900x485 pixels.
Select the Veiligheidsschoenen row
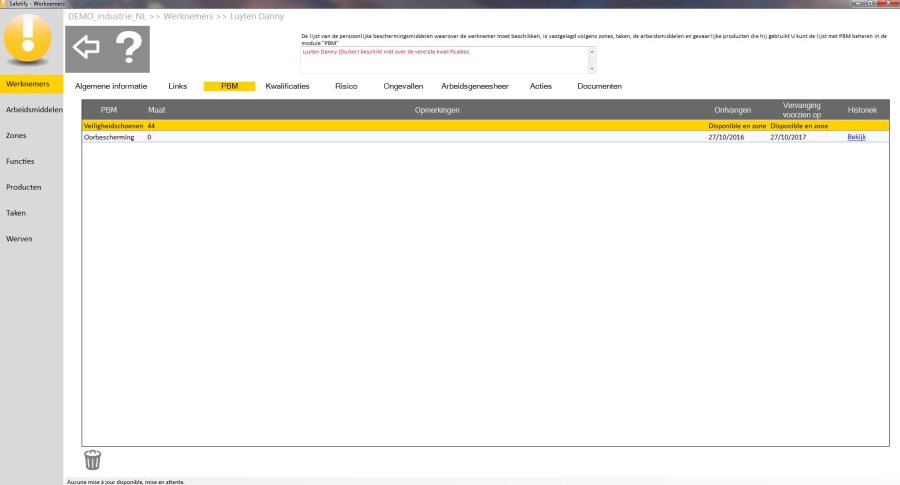tap(486, 126)
